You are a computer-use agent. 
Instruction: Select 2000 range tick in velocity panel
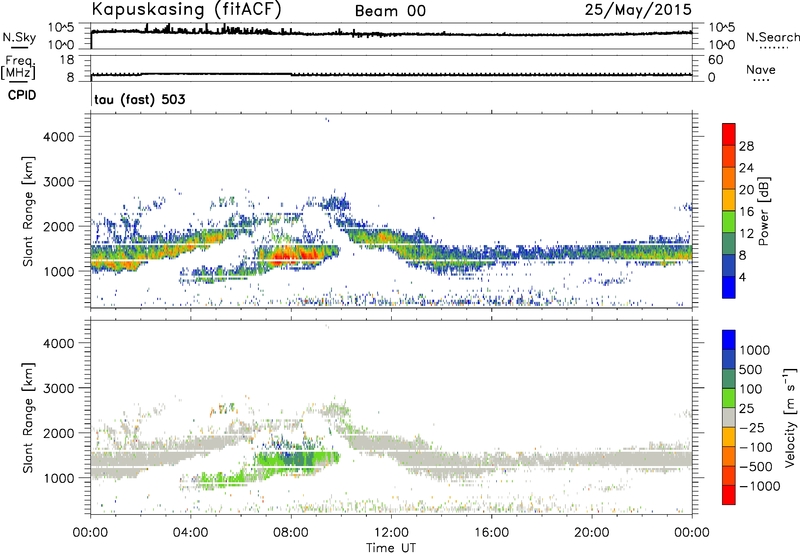coord(59,433)
